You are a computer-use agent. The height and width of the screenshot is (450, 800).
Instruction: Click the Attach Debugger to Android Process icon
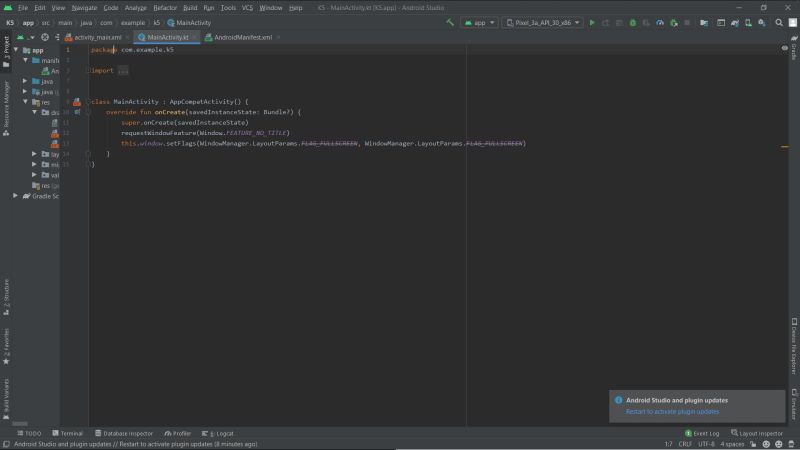click(x=673, y=22)
